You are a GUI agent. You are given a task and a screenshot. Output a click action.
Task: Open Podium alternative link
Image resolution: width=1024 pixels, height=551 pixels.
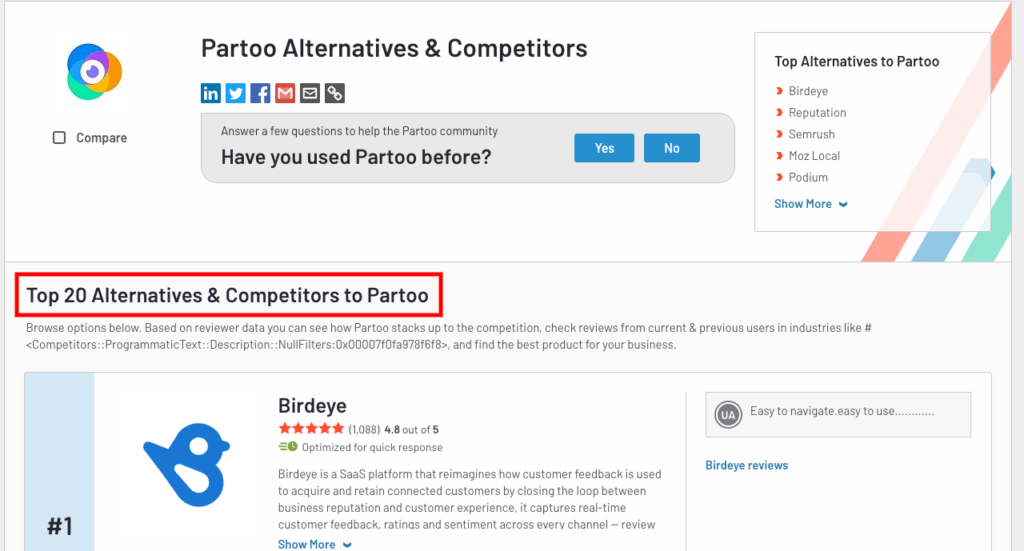click(808, 177)
